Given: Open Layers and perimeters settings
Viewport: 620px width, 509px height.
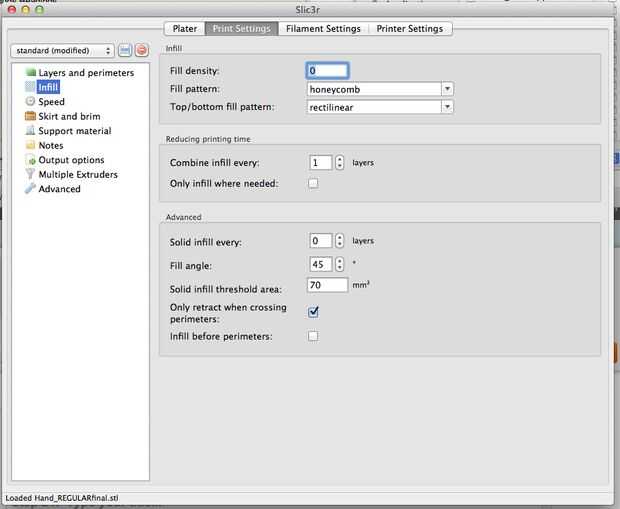Looking at the screenshot, I should 86,73.
